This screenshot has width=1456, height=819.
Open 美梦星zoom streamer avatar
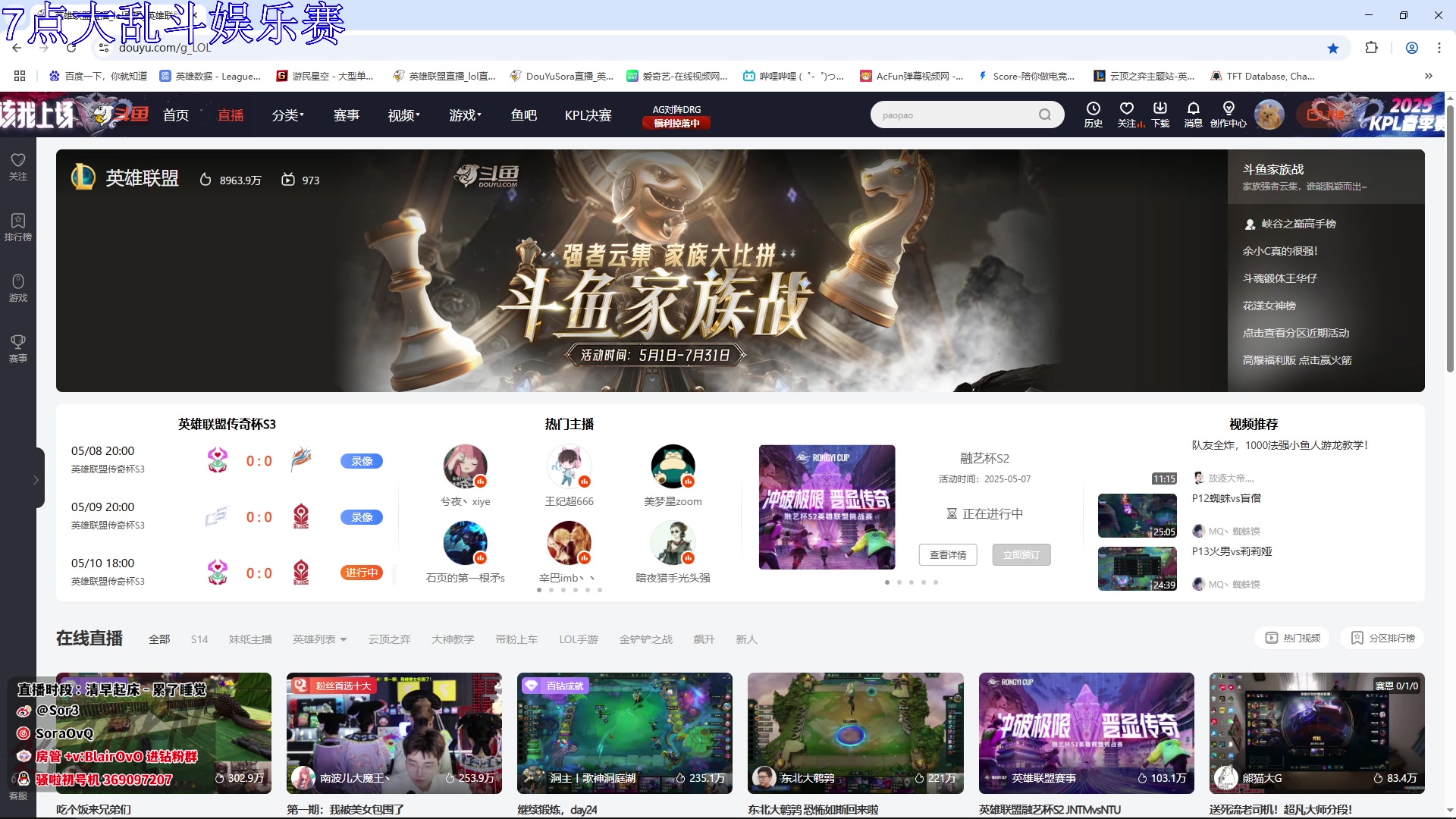[x=673, y=466]
